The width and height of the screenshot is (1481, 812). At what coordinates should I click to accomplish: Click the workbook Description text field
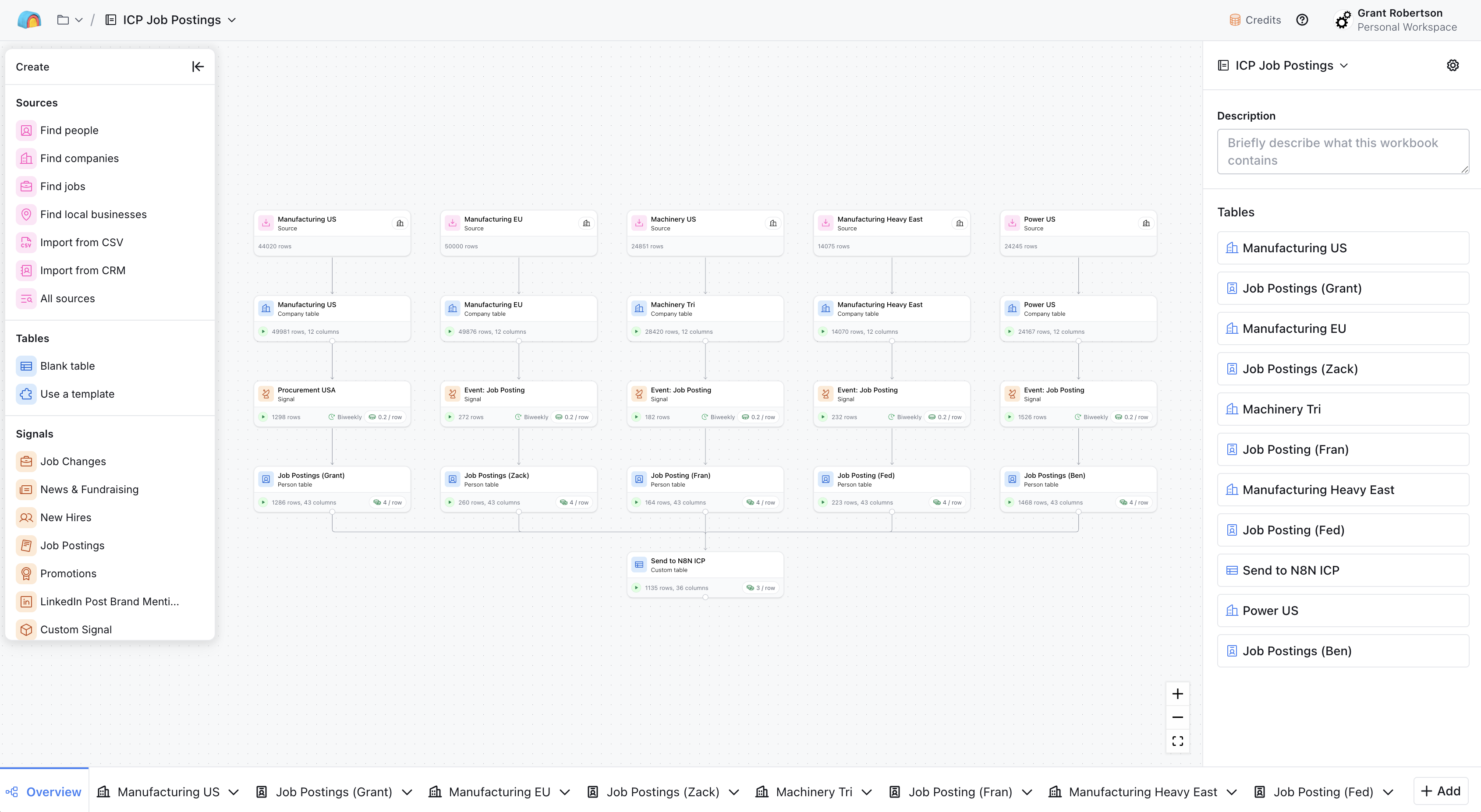pos(1343,152)
